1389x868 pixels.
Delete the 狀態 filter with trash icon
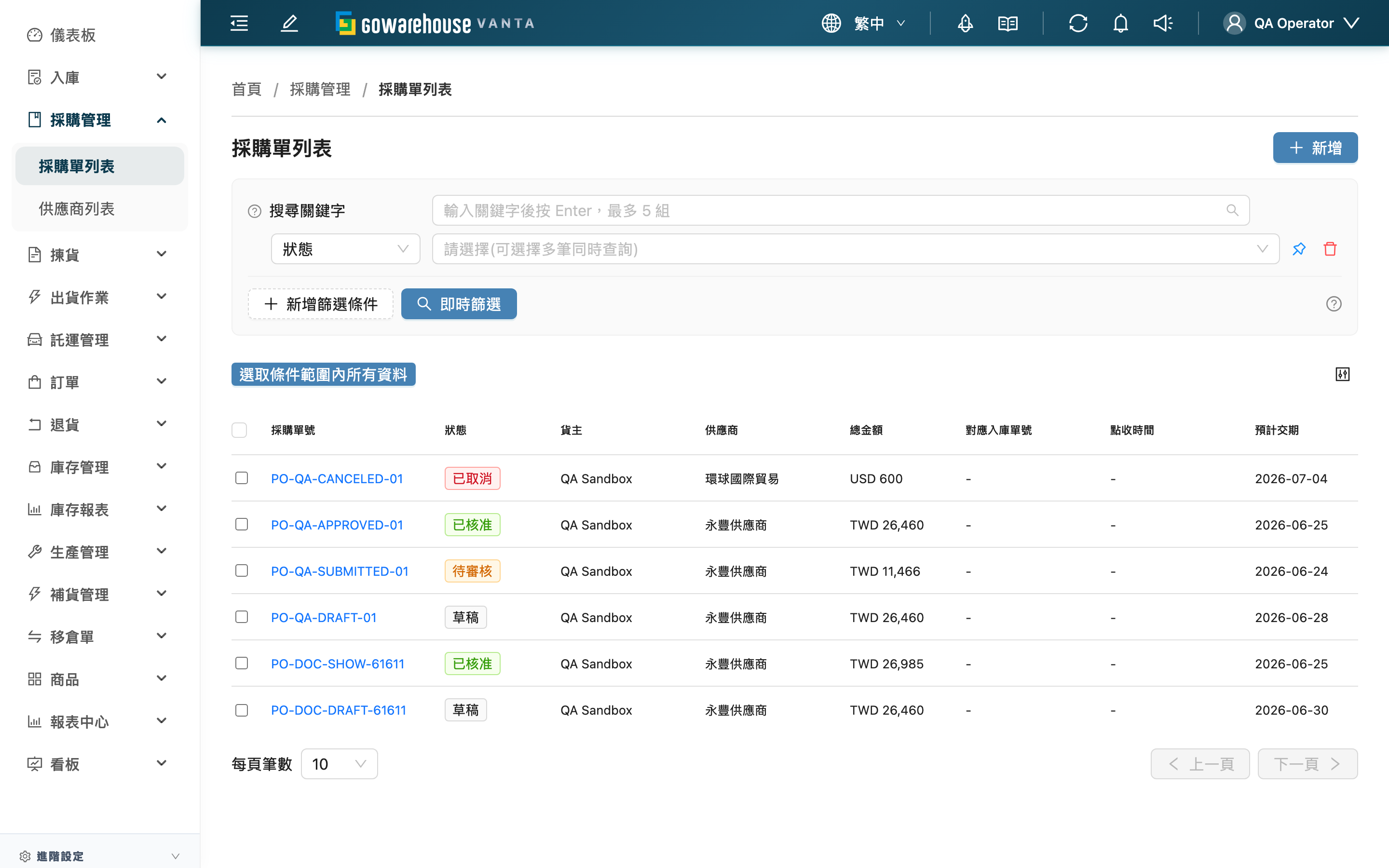1330,248
